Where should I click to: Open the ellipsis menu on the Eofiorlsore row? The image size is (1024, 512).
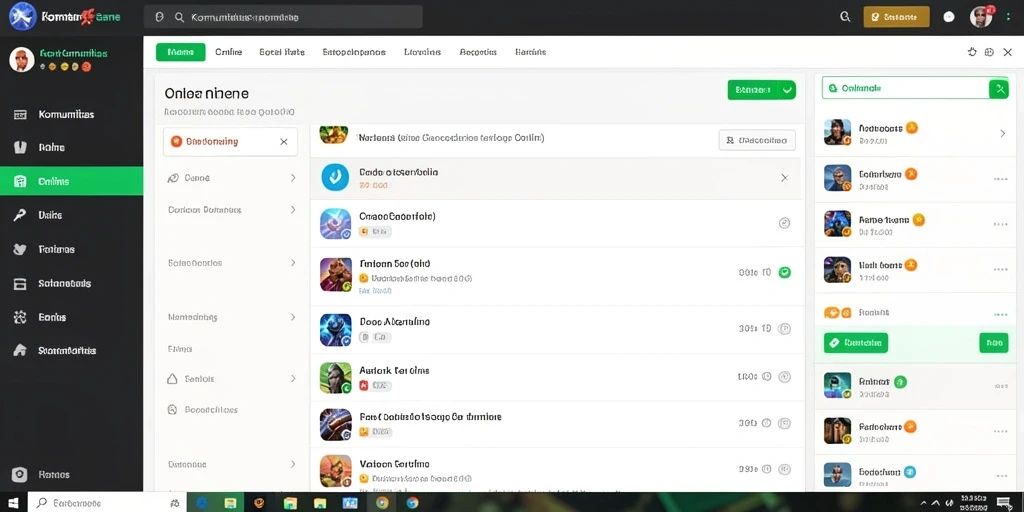[x=1000, y=179]
